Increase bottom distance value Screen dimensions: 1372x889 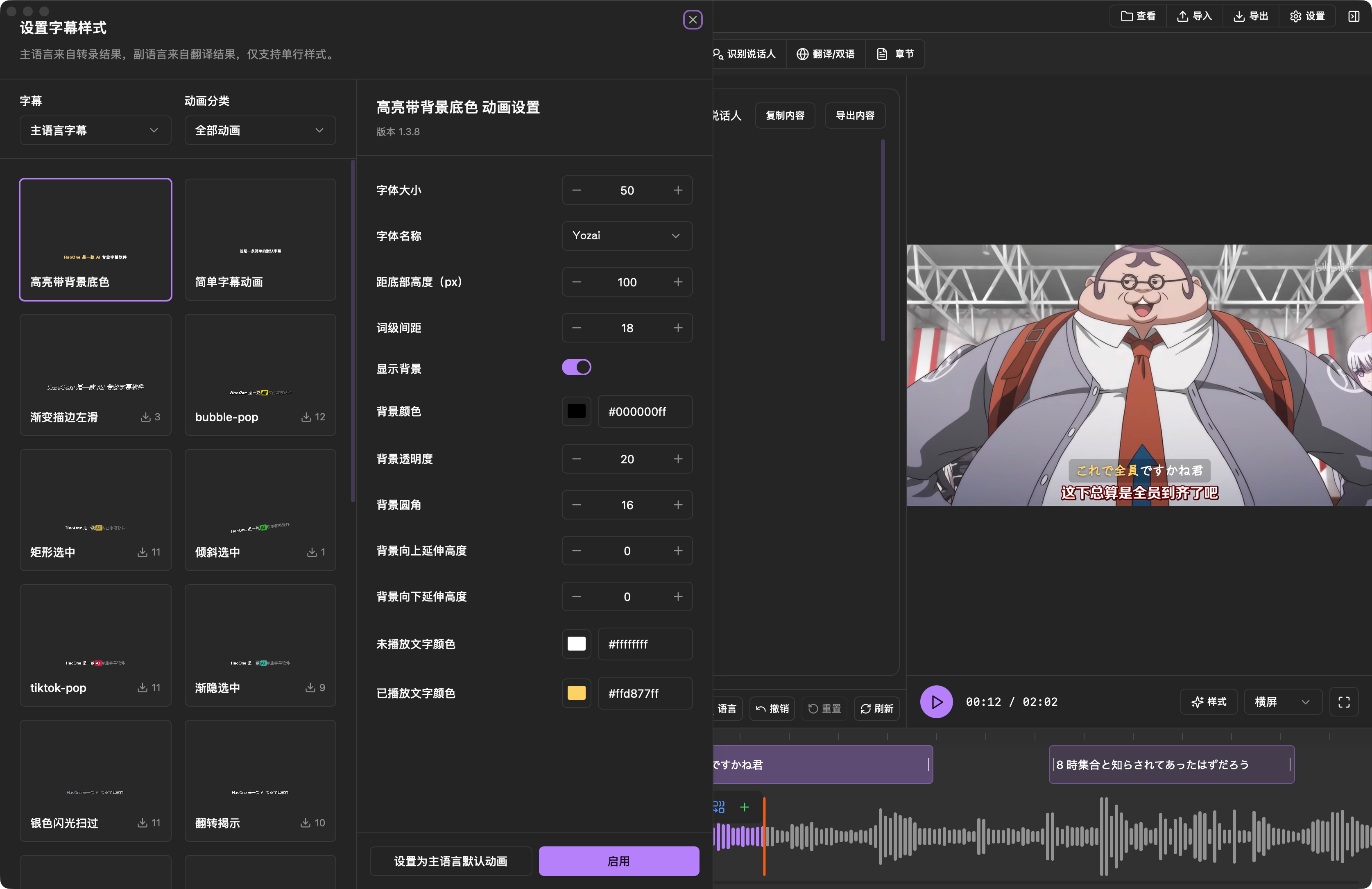(x=678, y=282)
